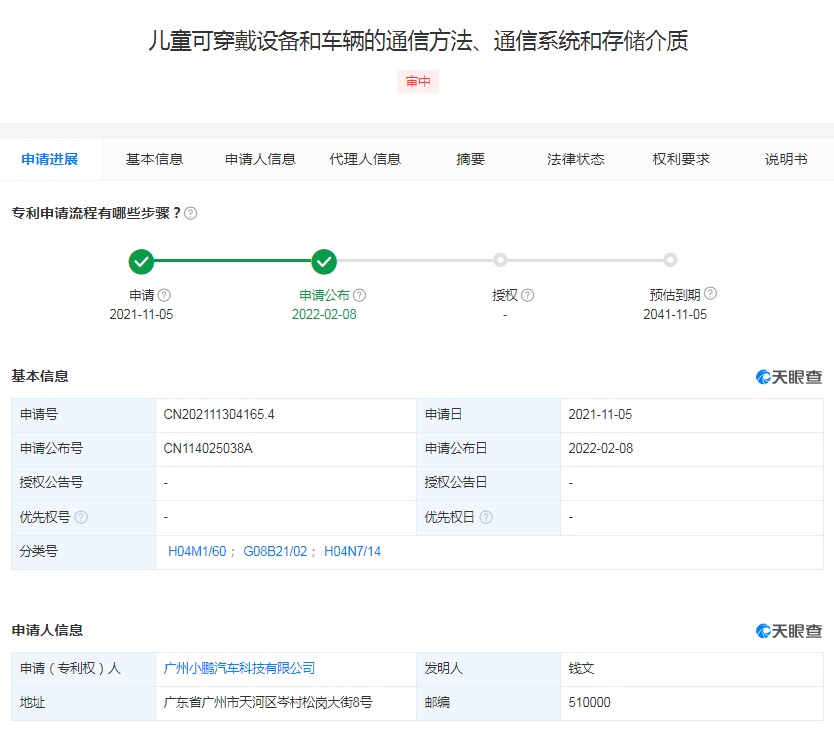Screen dimensions: 834x736
Task: Open classification link H04M1/60
Action: [x=198, y=552]
